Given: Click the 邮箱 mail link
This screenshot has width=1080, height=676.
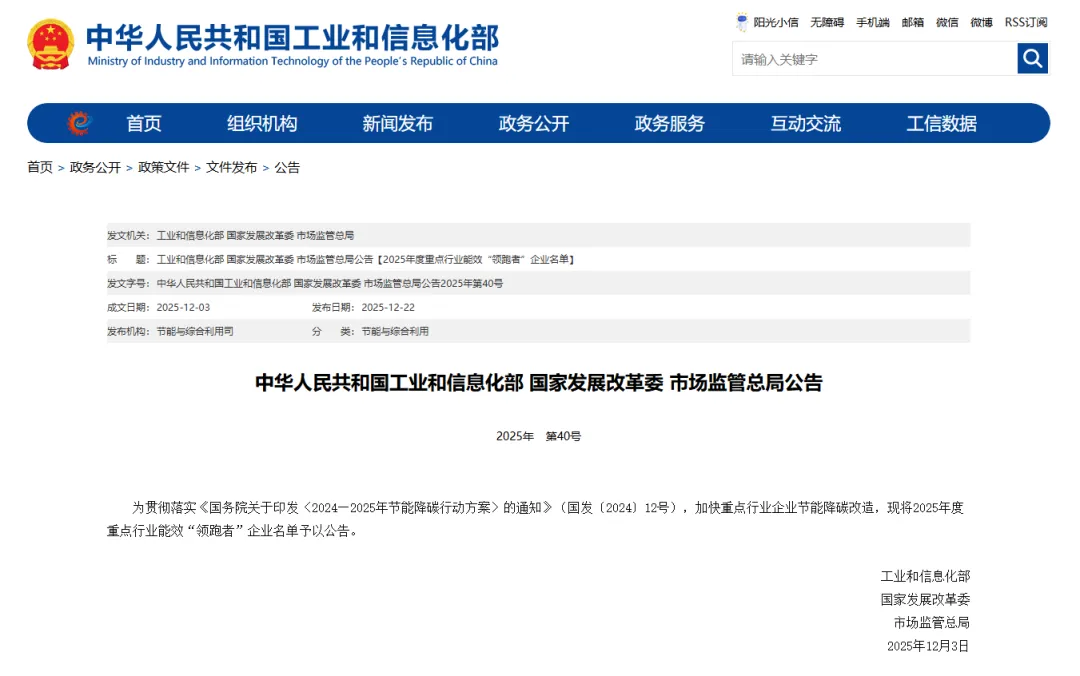Looking at the screenshot, I should 913,23.
